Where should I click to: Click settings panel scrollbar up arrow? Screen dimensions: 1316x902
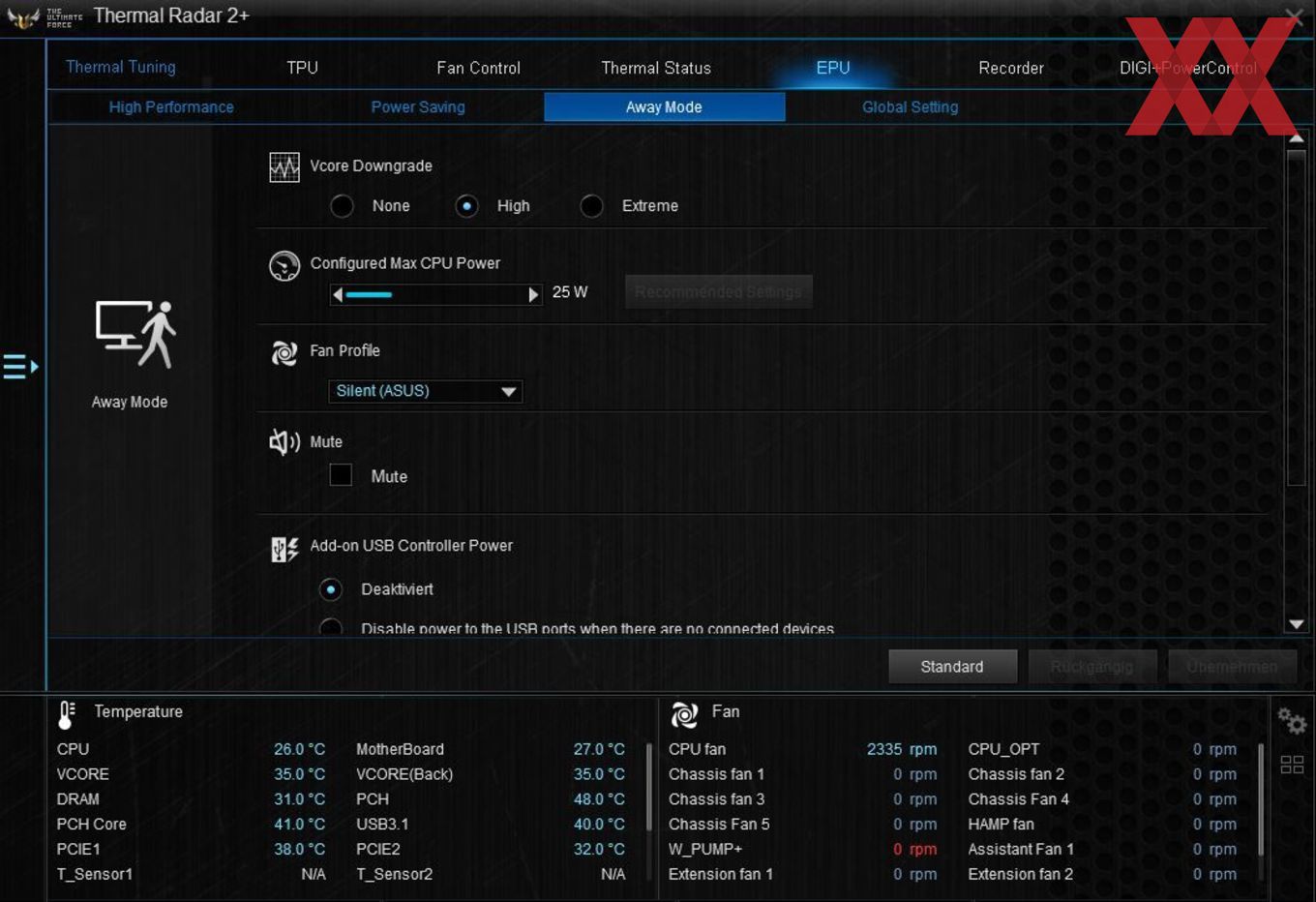[x=1297, y=139]
